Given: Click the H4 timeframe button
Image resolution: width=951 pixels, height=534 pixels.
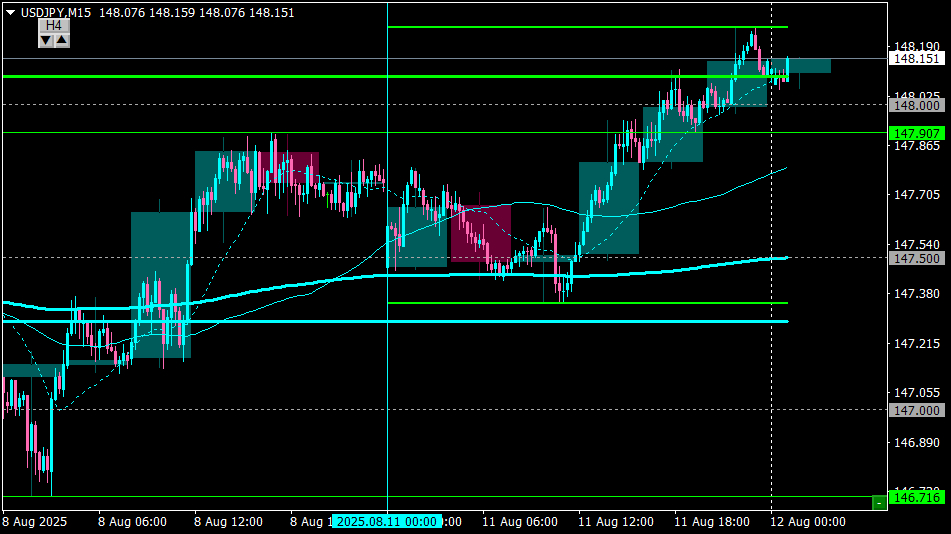Looking at the screenshot, I should [x=54, y=25].
